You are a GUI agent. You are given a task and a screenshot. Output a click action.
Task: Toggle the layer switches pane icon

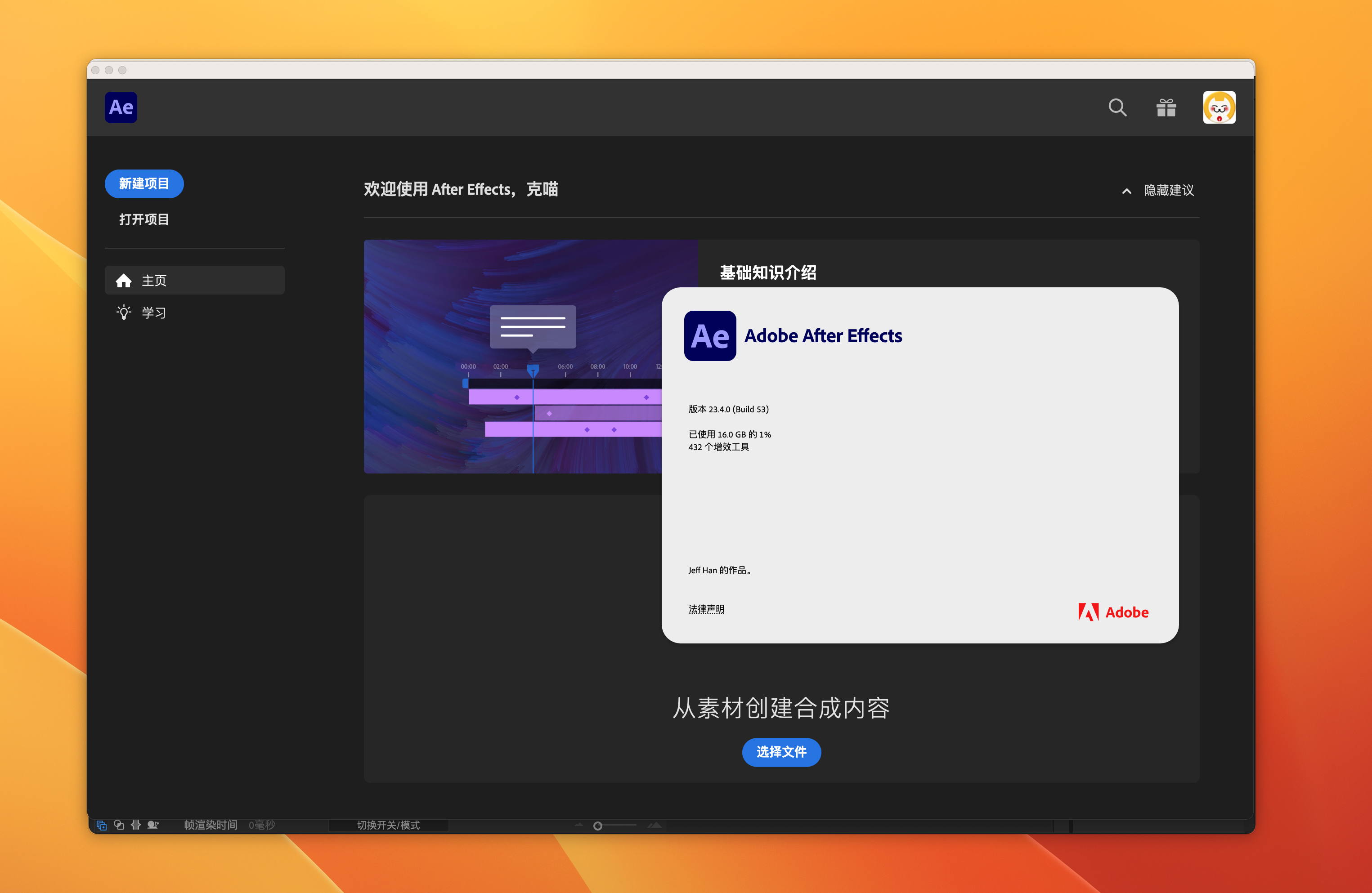tap(102, 825)
